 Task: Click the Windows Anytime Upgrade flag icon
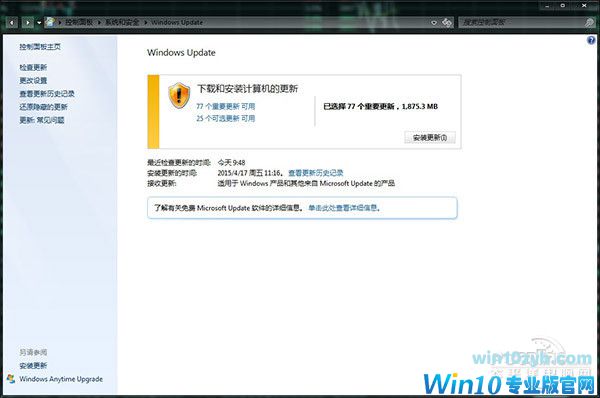(11, 379)
